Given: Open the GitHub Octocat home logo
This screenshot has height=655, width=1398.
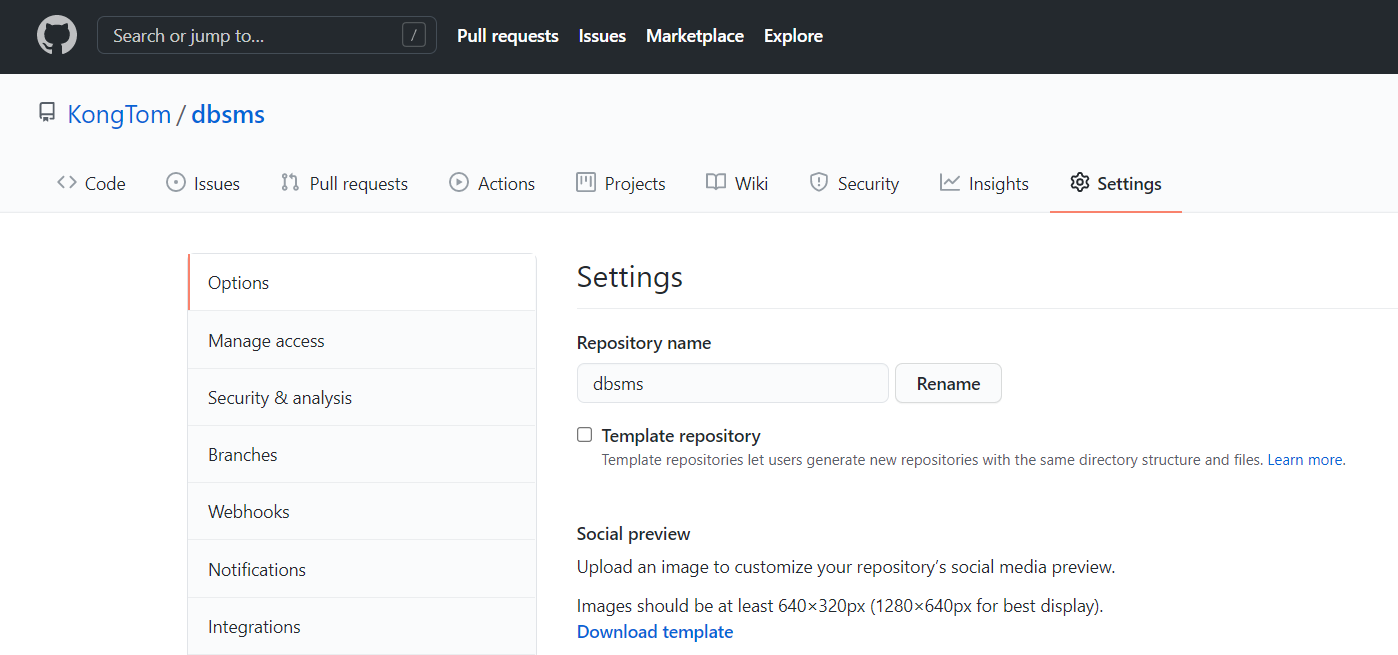Looking at the screenshot, I should 57,36.
